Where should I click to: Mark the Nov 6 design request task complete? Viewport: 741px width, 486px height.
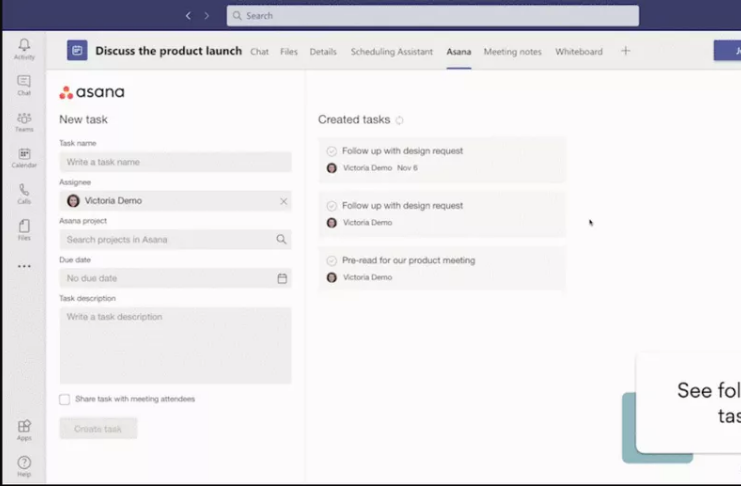pyautogui.click(x=332, y=151)
